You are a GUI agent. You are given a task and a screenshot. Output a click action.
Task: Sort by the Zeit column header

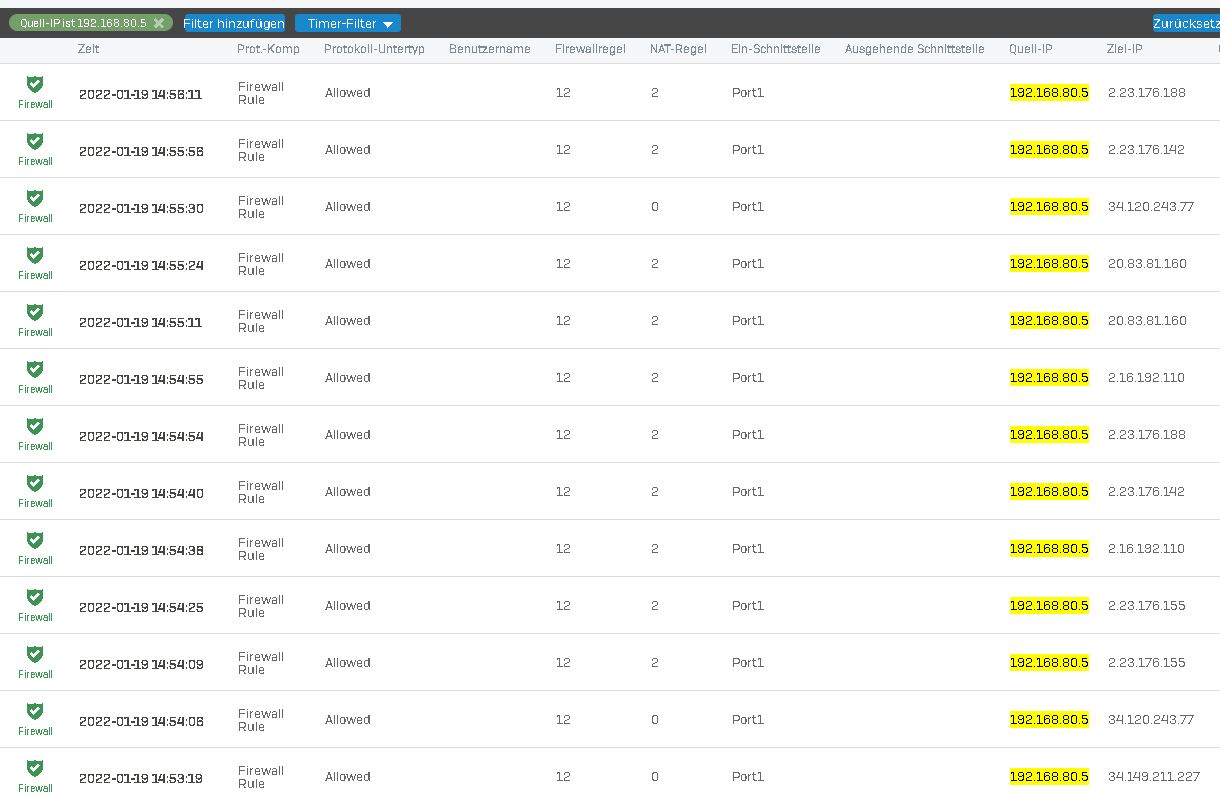88,49
